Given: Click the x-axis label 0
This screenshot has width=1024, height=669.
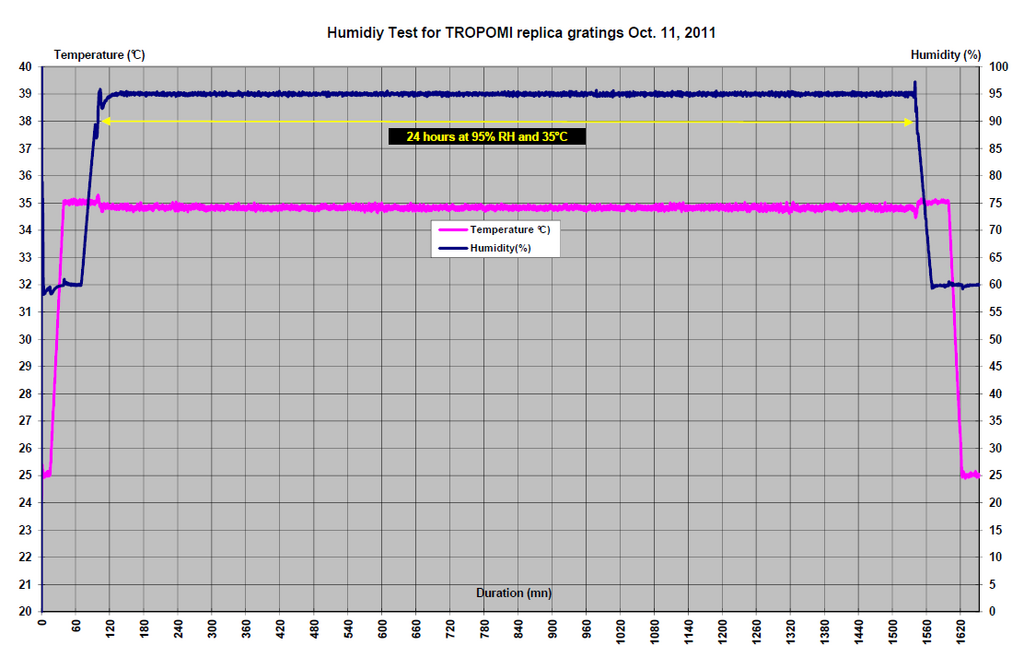Looking at the screenshot, I should point(42,623).
